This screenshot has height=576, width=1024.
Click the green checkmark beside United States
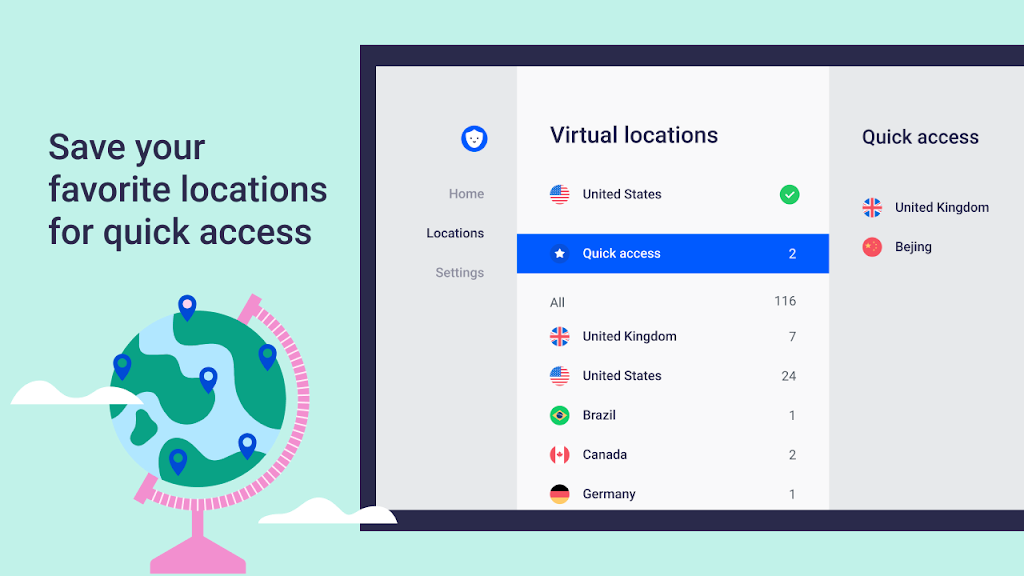pyautogui.click(x=789, y=195)
